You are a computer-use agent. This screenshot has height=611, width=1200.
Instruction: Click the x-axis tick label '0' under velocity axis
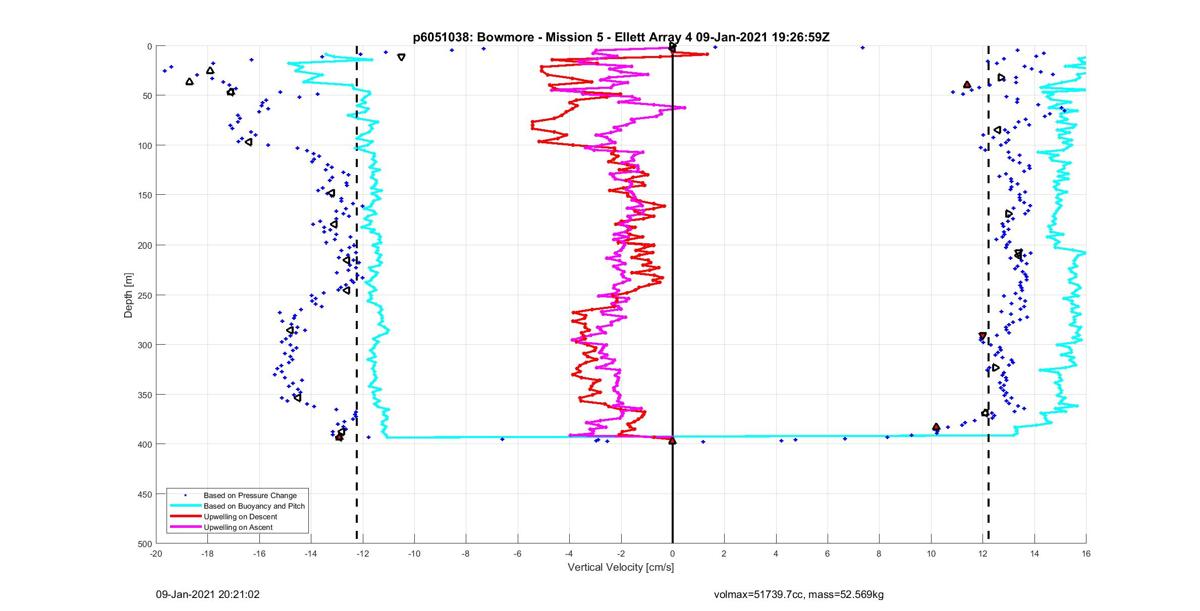pyautogui.click(x=673, y=553)
